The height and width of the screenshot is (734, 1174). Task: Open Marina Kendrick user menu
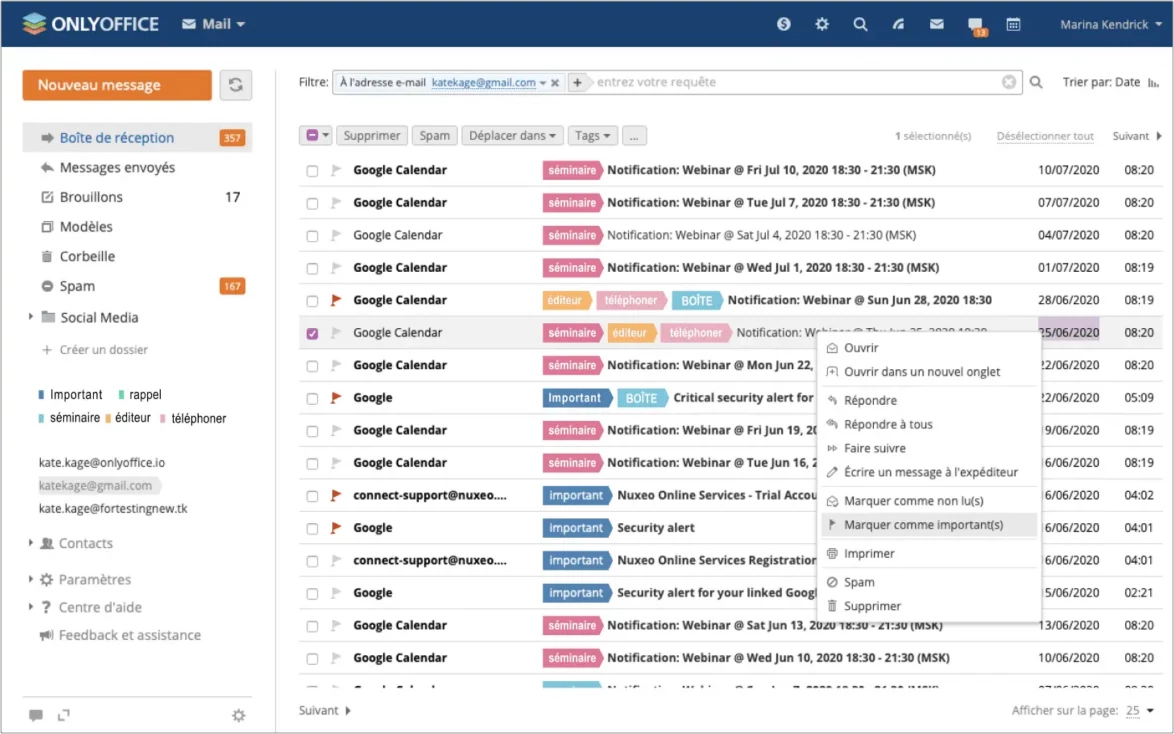tap(1110, 25)
